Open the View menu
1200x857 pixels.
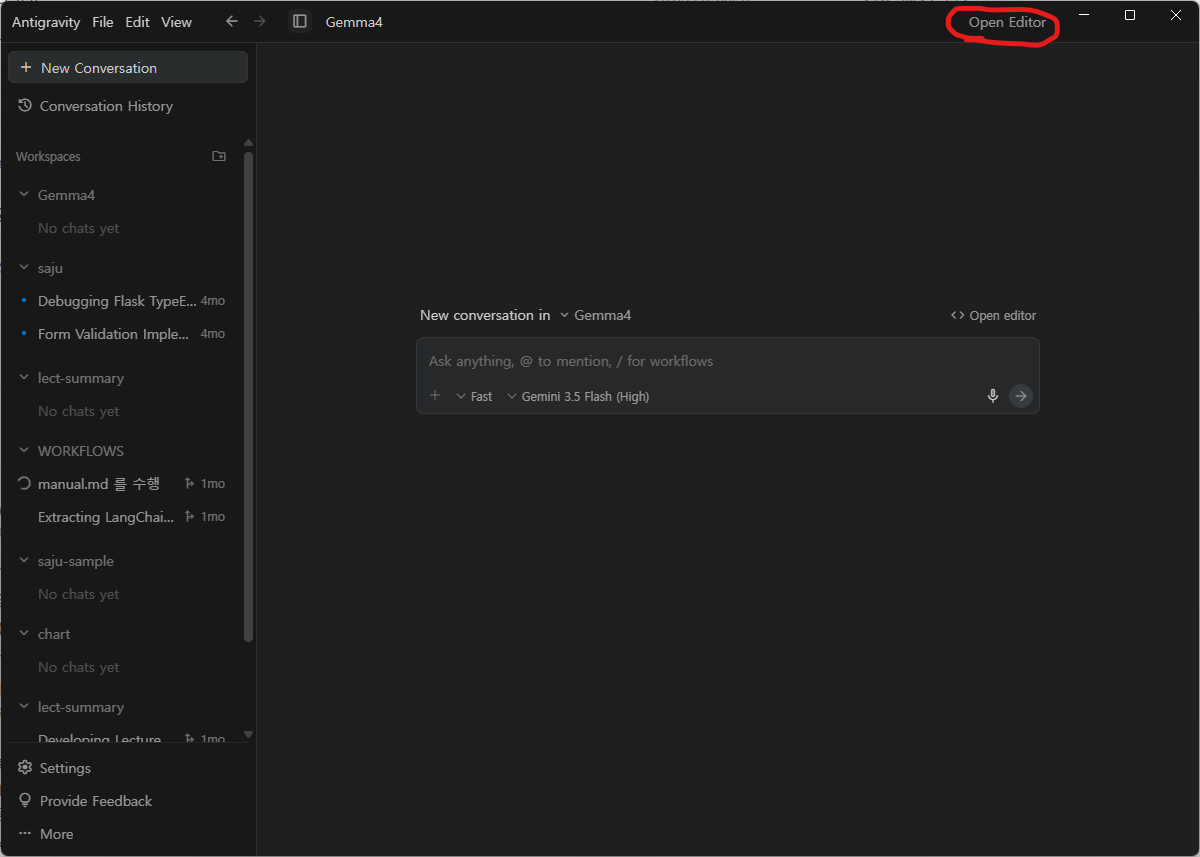click(177, 22)
